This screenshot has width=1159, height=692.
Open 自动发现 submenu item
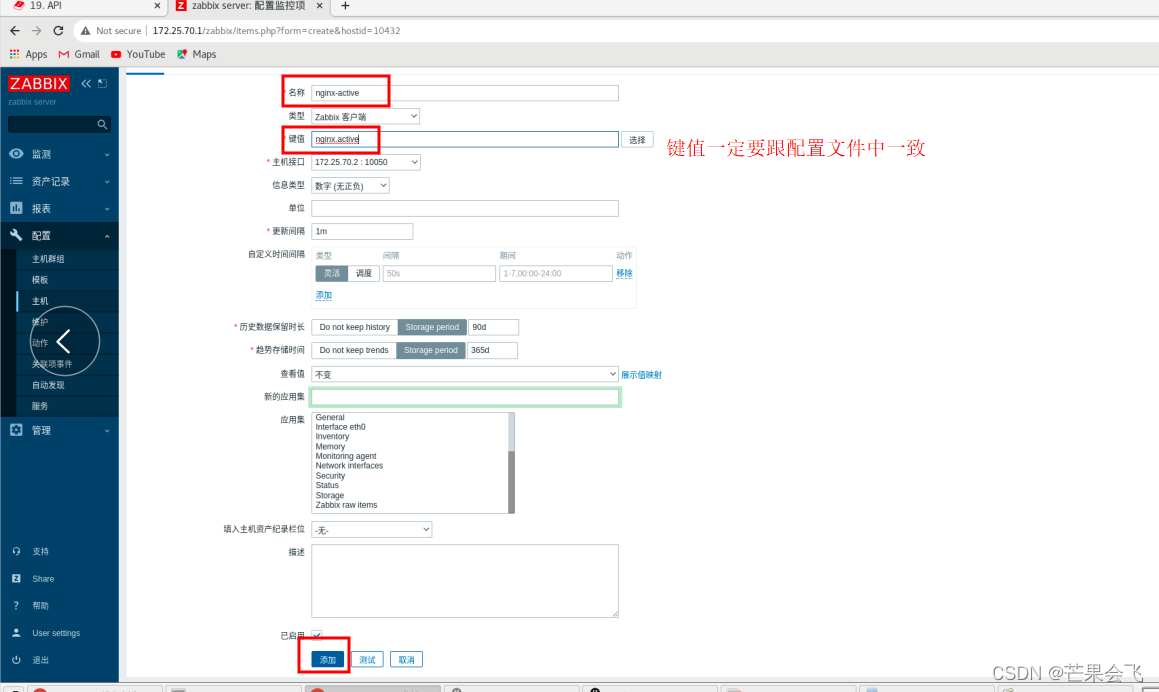click(x=48, y=385)
